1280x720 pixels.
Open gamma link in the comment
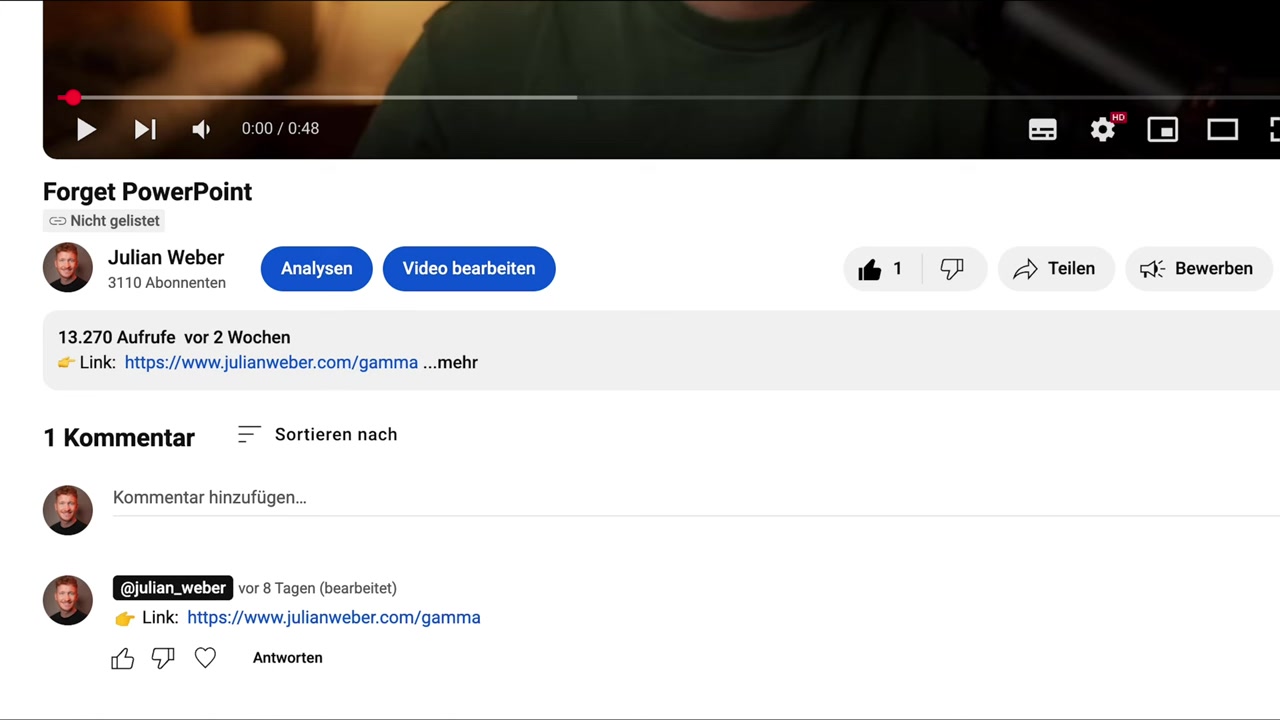(x=334, y=617)
